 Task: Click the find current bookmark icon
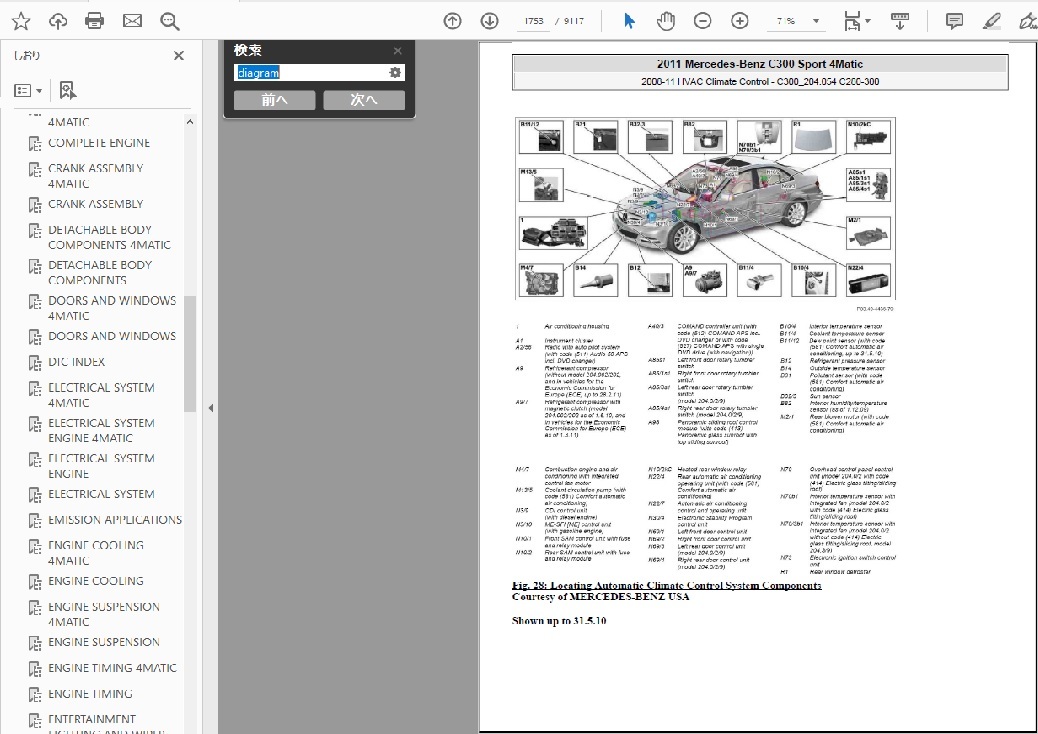click(x=67, y=90)
